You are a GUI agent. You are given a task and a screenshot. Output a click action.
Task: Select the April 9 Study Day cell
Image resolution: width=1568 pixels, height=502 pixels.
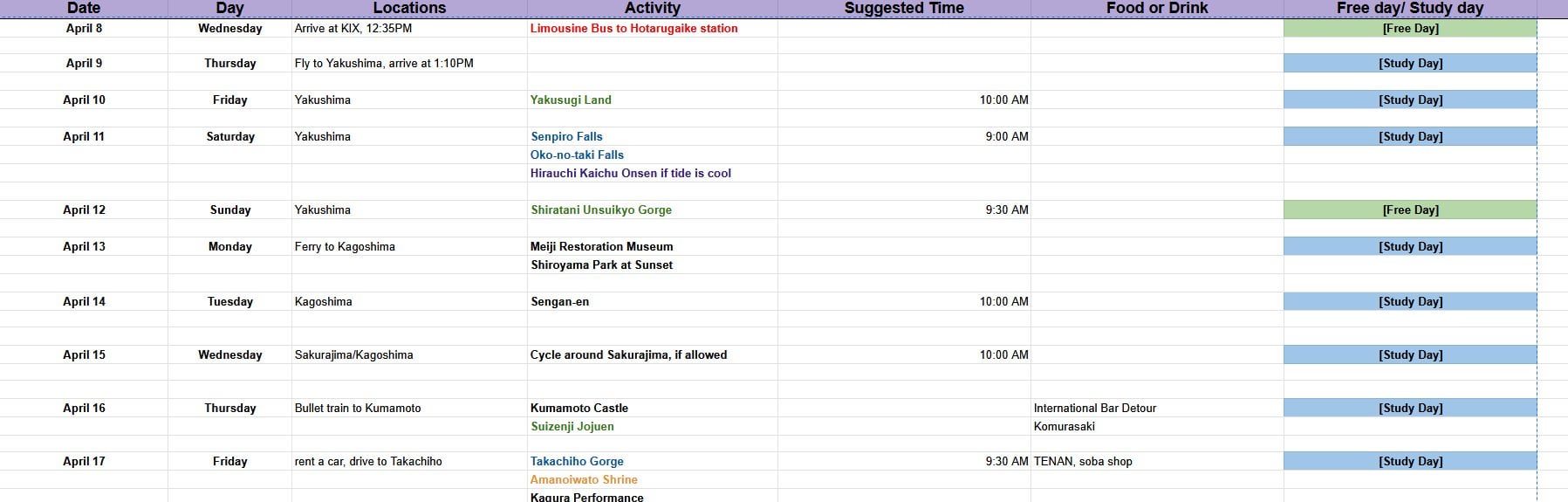(x=1410, y=63)
